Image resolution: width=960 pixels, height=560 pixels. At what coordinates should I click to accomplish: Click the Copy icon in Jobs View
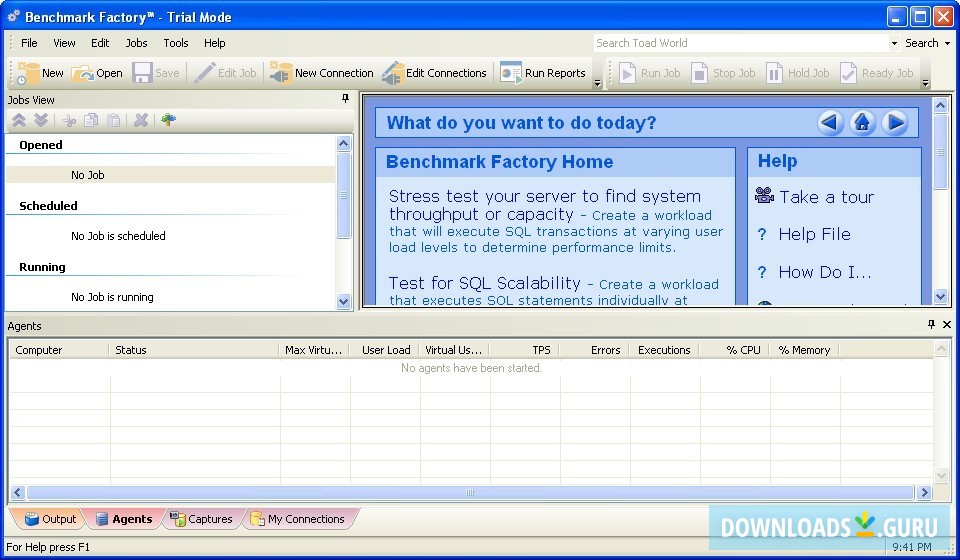91,121
